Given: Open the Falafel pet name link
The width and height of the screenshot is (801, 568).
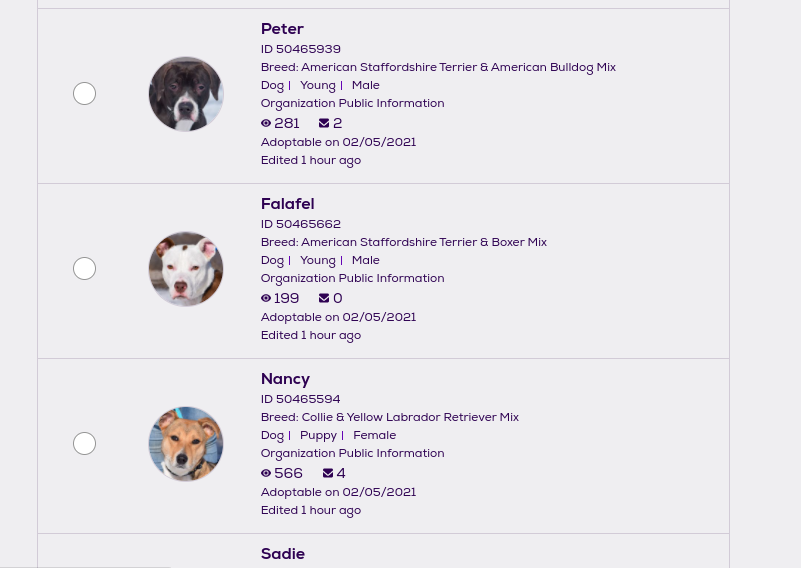Looking at the screenshot, I should (287, 204).
